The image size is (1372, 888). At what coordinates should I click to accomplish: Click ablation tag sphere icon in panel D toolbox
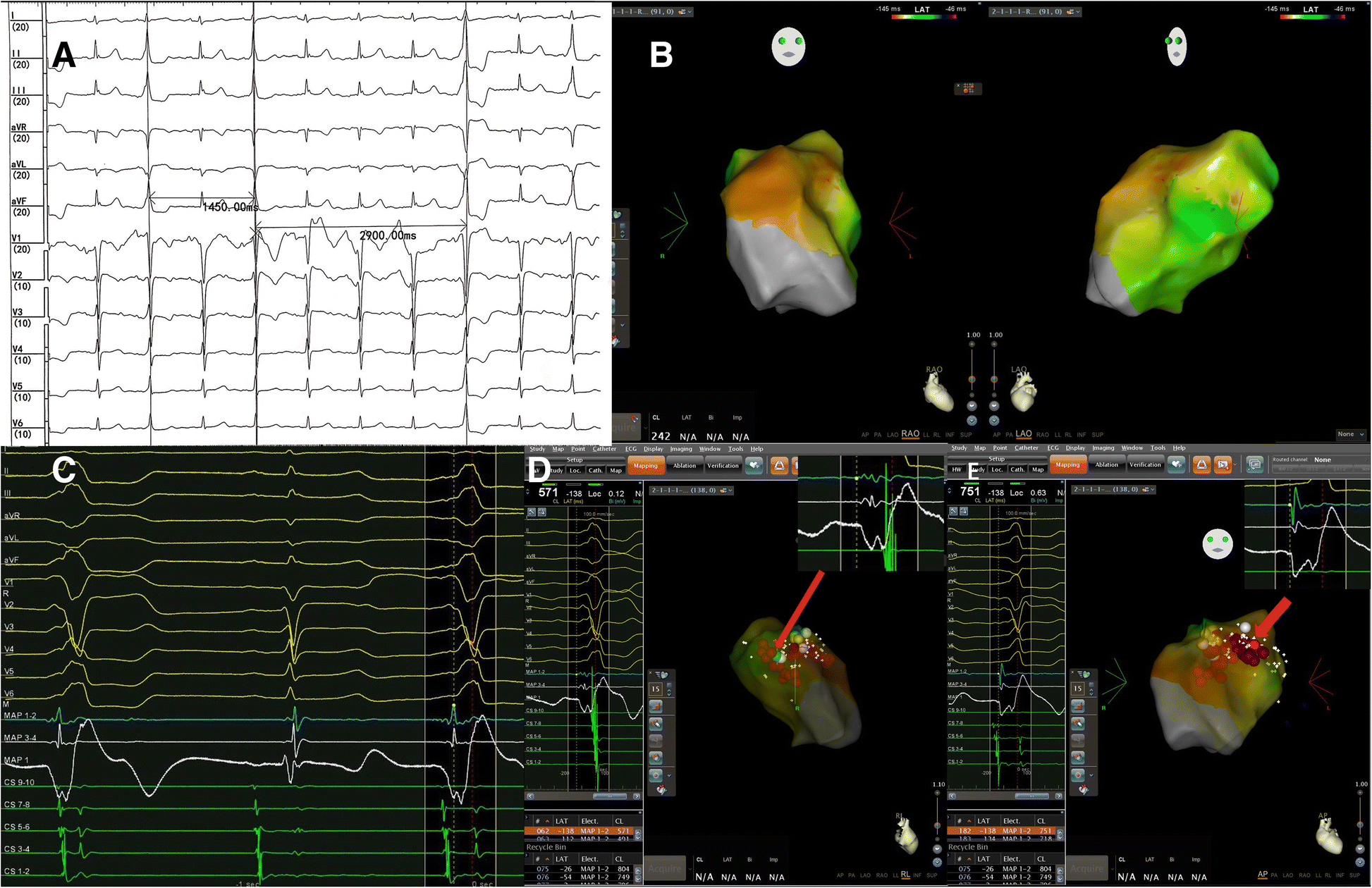[x=656, y=758]
